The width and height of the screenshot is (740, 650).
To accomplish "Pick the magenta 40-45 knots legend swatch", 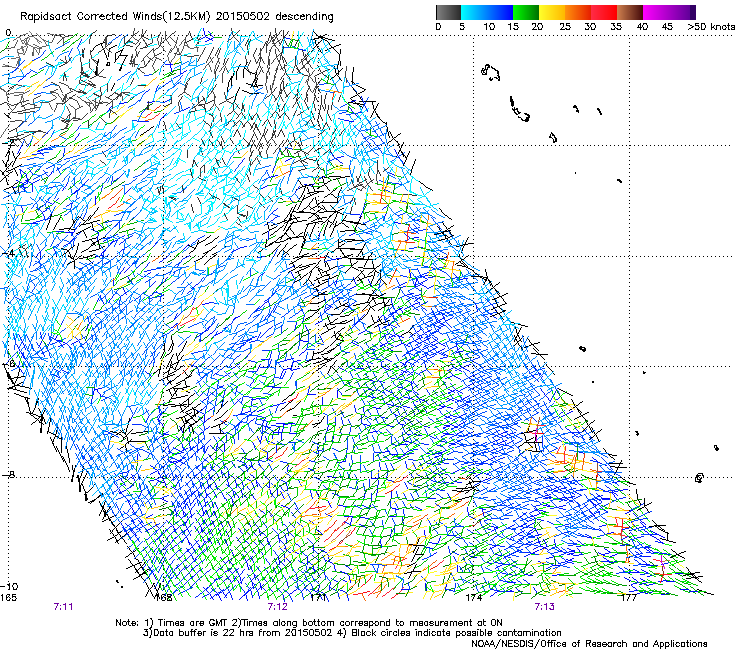I will pyautogui.click(x=656, y=12).
